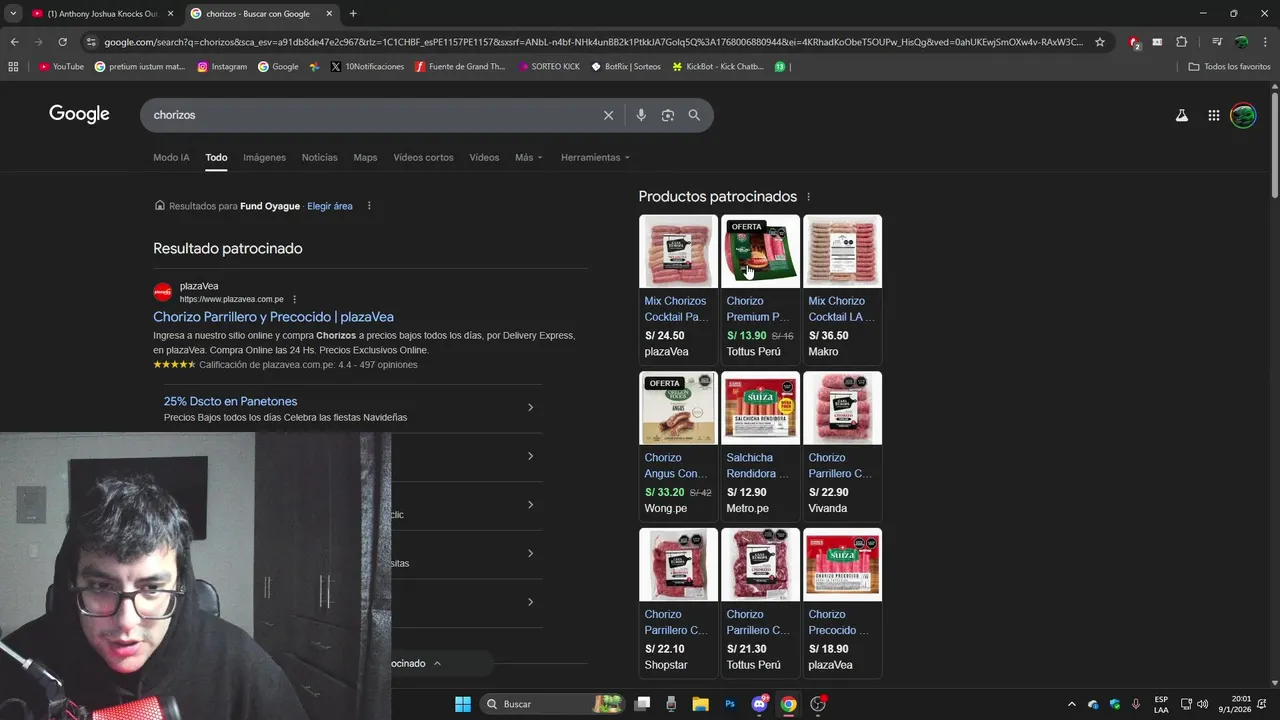
Task: Launch Photoshop from the taskbar
Action: [x=730, y=704]
